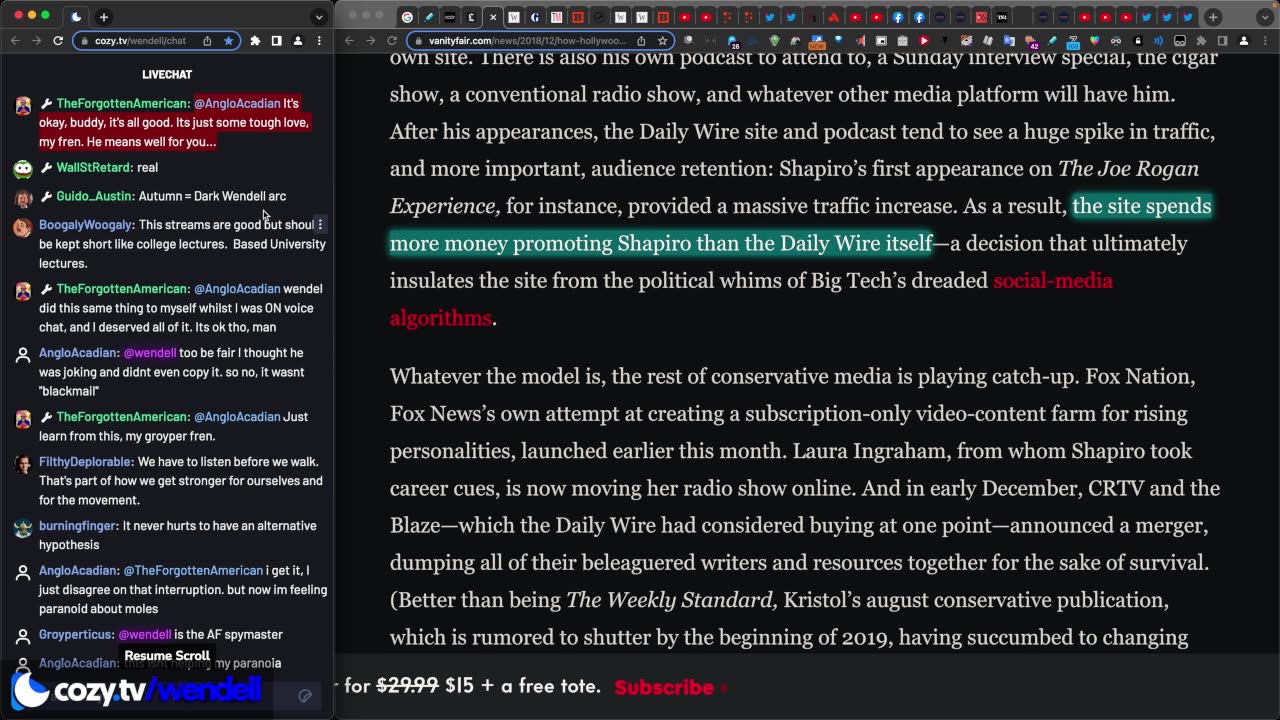The width and height of the screenshot is (1280, 720).
Task: Open the padlock extension
Action: point(1137,41)
